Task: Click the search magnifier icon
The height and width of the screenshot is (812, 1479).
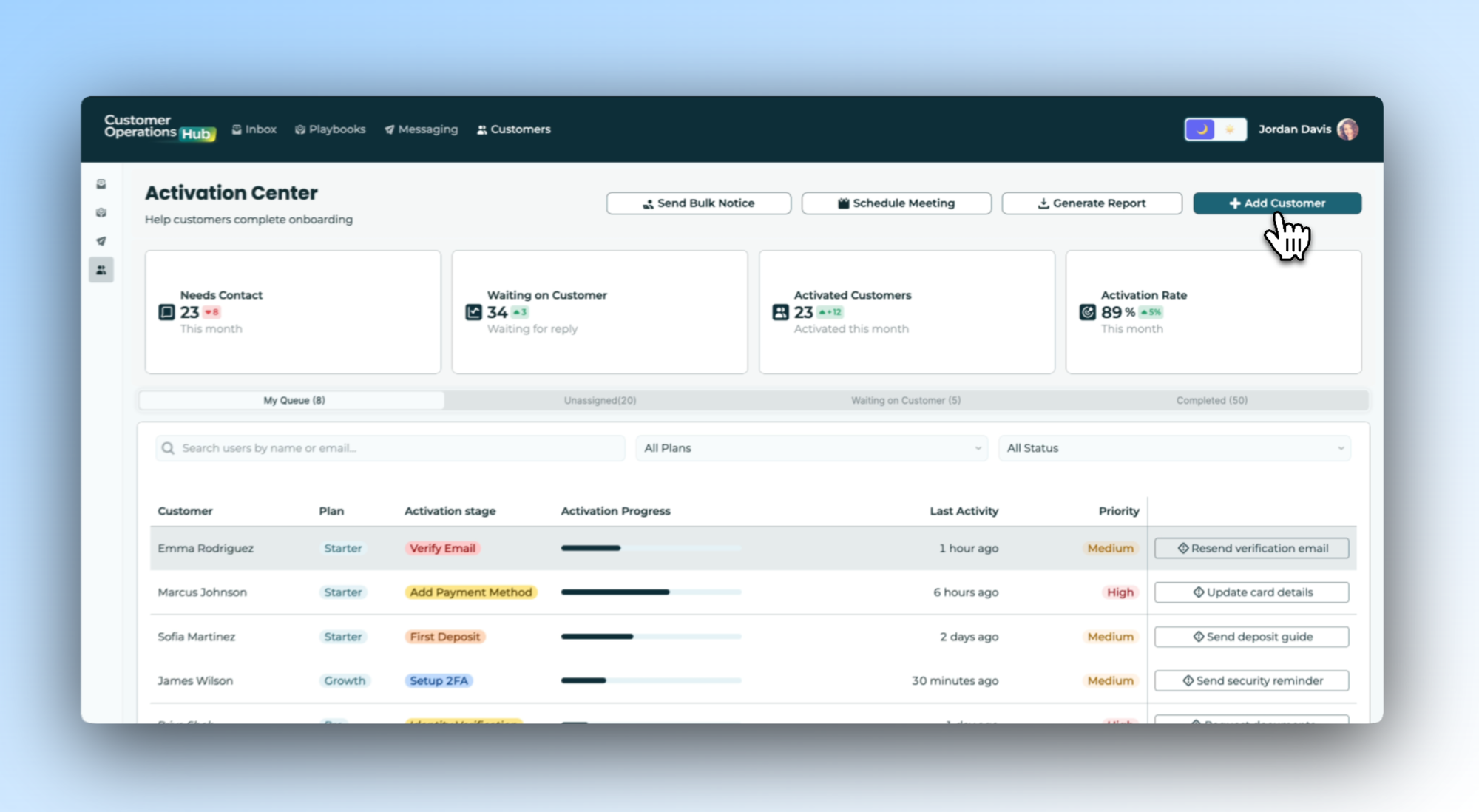Action: (168, 448)
